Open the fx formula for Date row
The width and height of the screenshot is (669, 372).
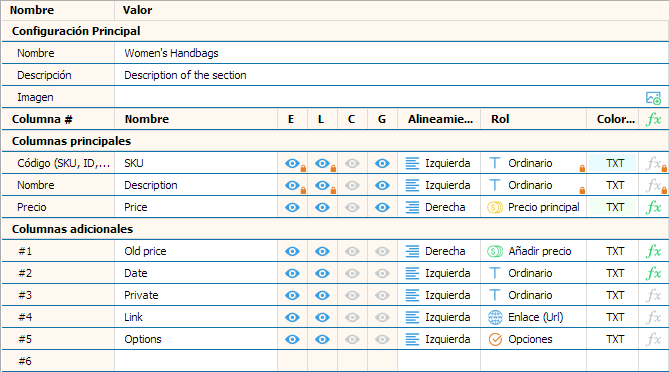pos(653,273)
